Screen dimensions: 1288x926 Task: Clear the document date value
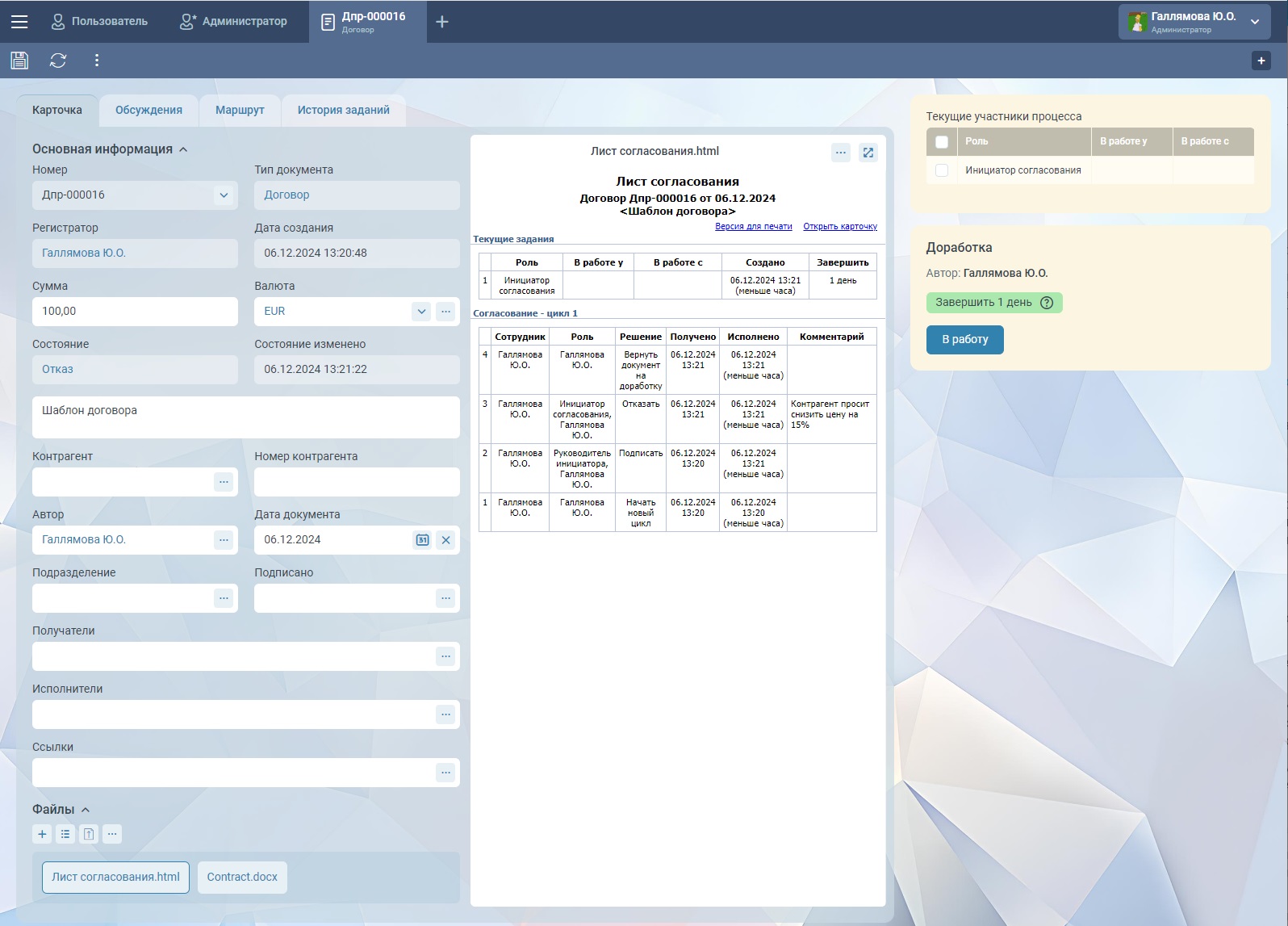(x=445, y=540)
